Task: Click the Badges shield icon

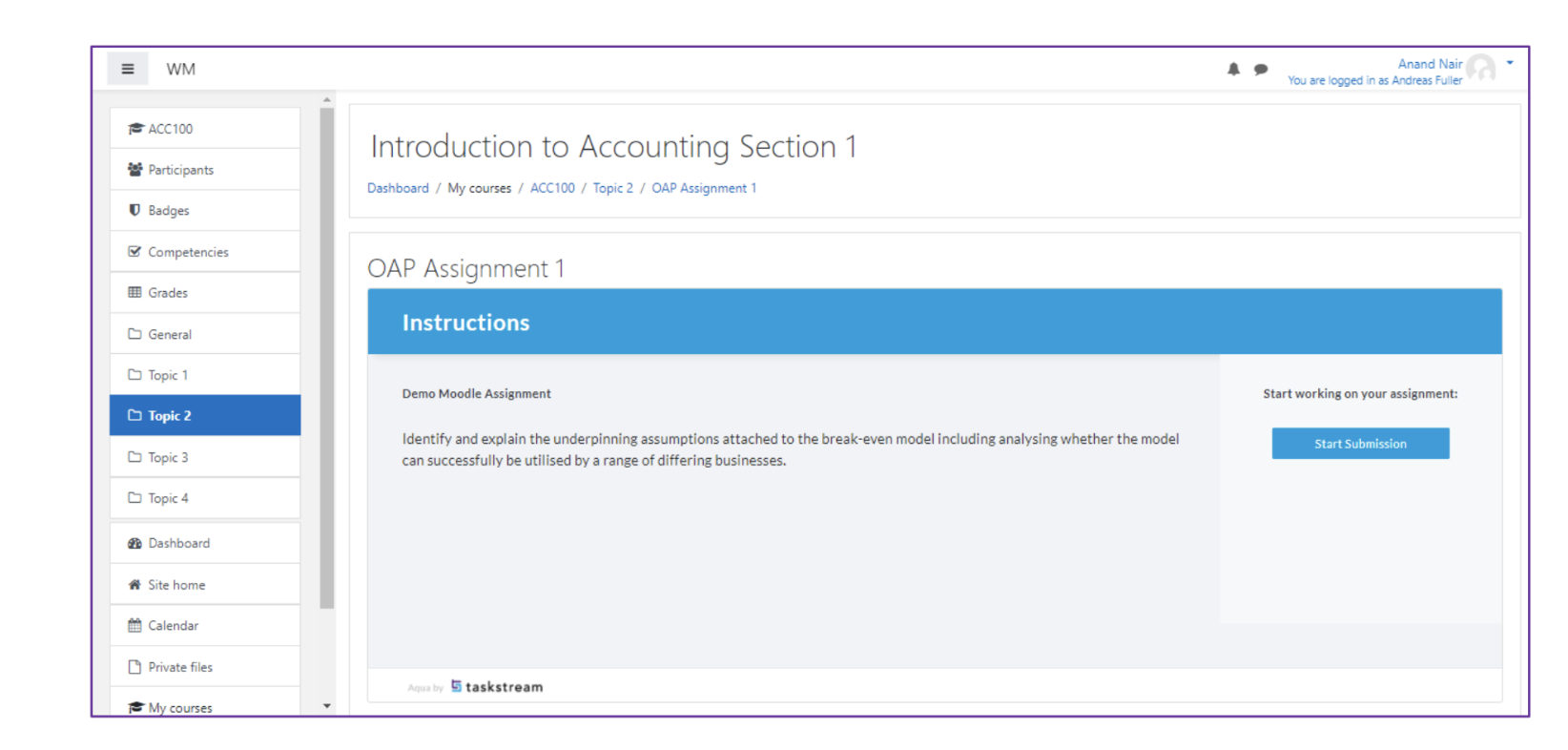Action: point(134,210)
